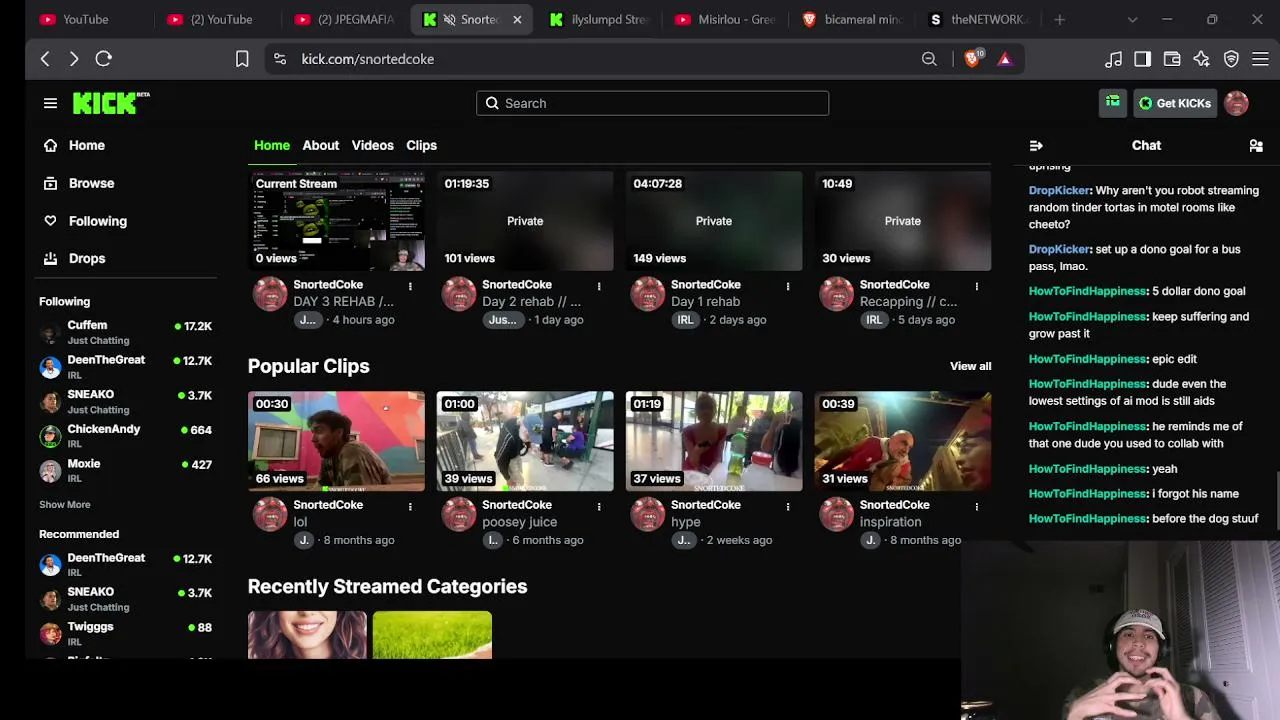Open the browser zoom indicator
The image size is (1280, 720).
(x=929, y=59)
